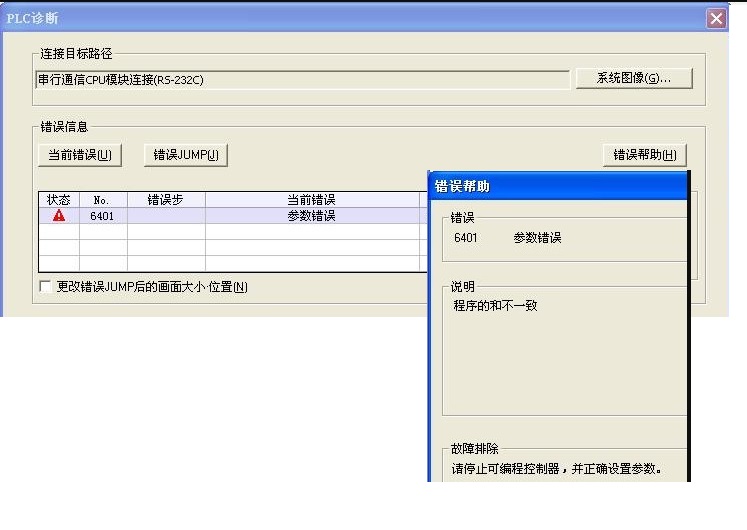Click the 故障排除 troubleshooting instruction text
Viewport: 747px width, 530px height.
(x=557, y=468)
